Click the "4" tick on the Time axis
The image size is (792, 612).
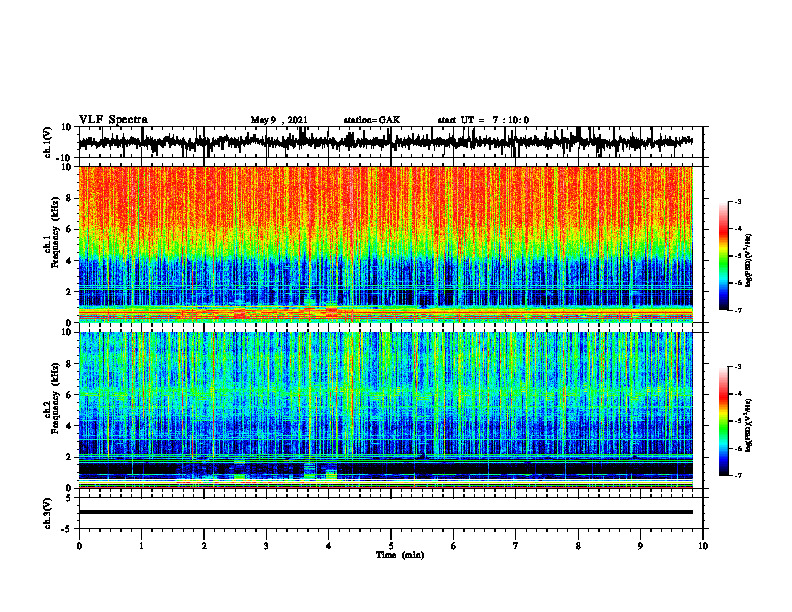[329, 546]
